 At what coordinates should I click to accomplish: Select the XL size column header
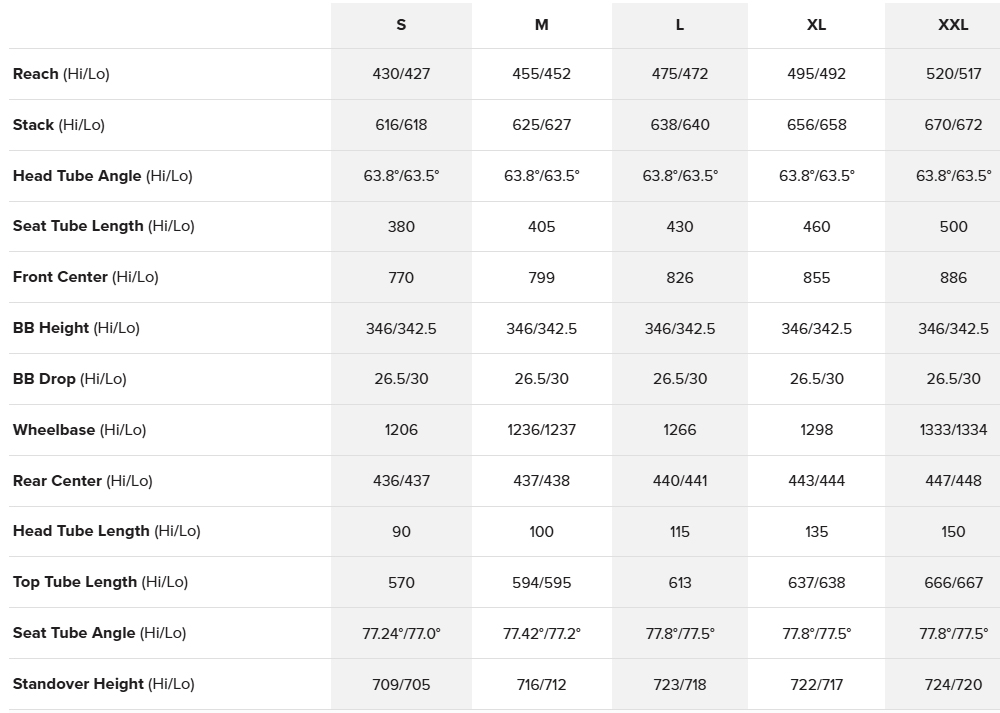tap(816, 25)
